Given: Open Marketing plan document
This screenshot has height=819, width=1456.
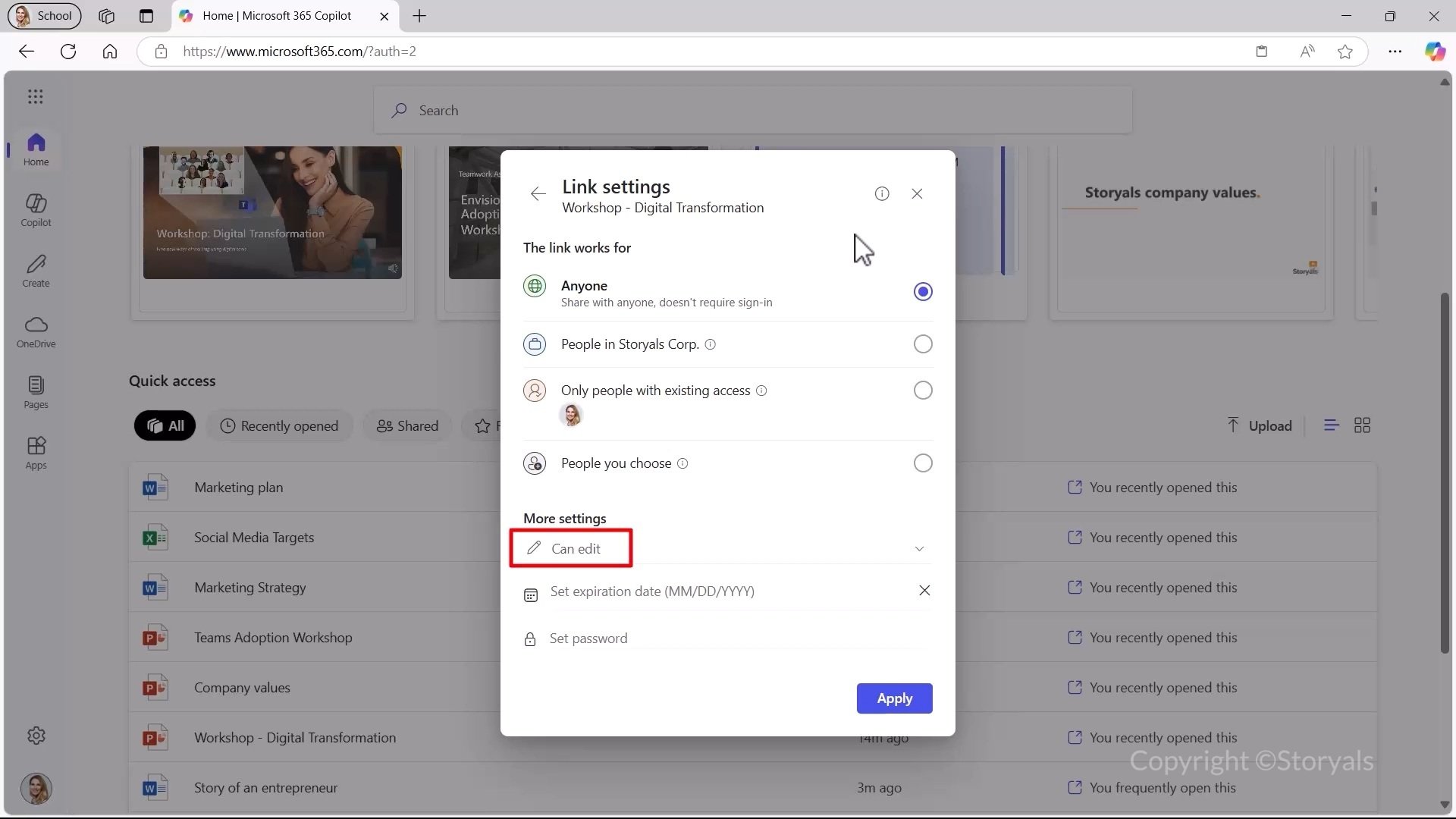Looking at the screenshot, I should coord(238,488).
